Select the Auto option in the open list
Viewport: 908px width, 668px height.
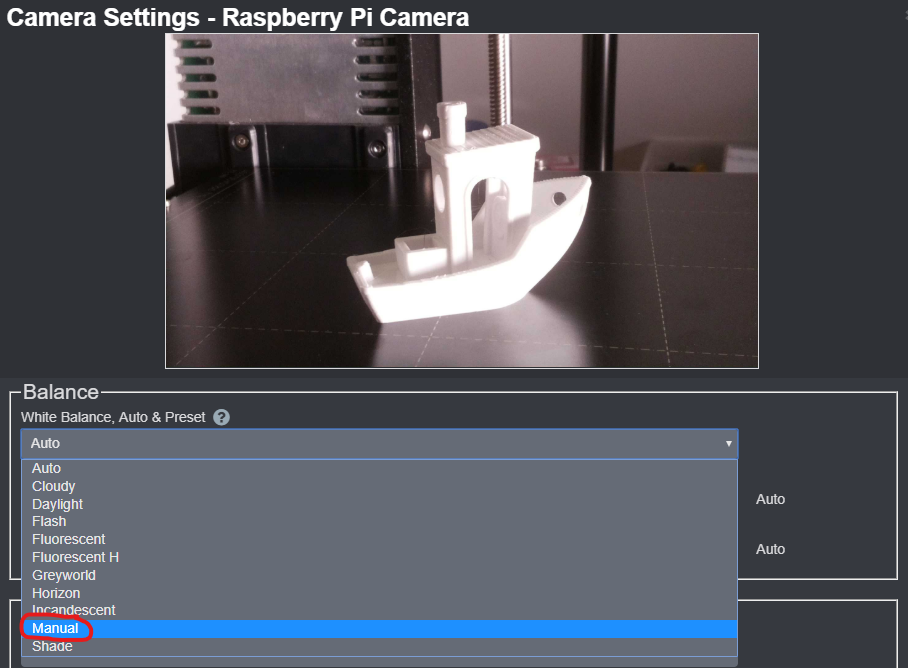pyautogui.click(x=46, y=468)
